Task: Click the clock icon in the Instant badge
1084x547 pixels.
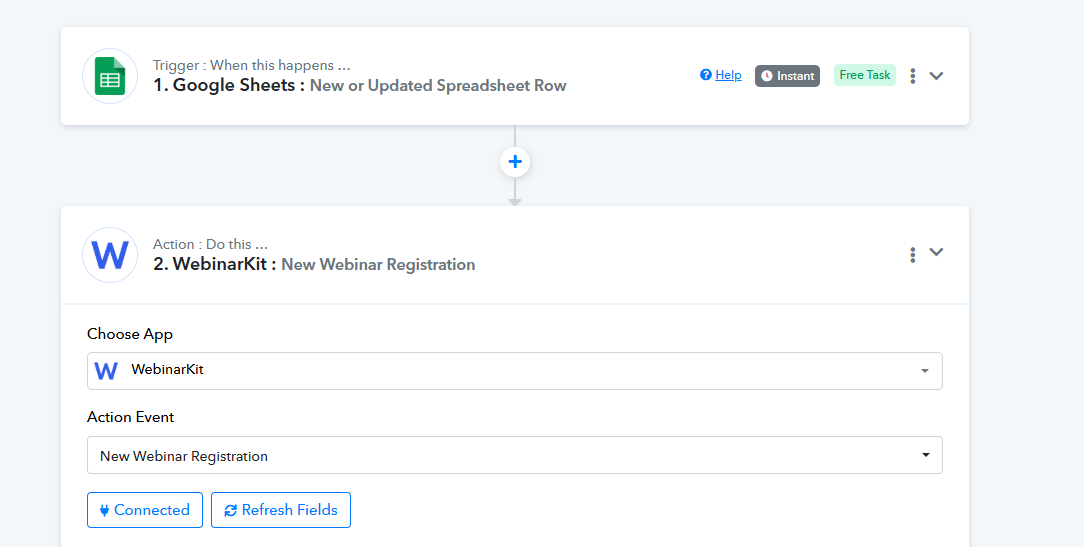Action: point(765,76)
